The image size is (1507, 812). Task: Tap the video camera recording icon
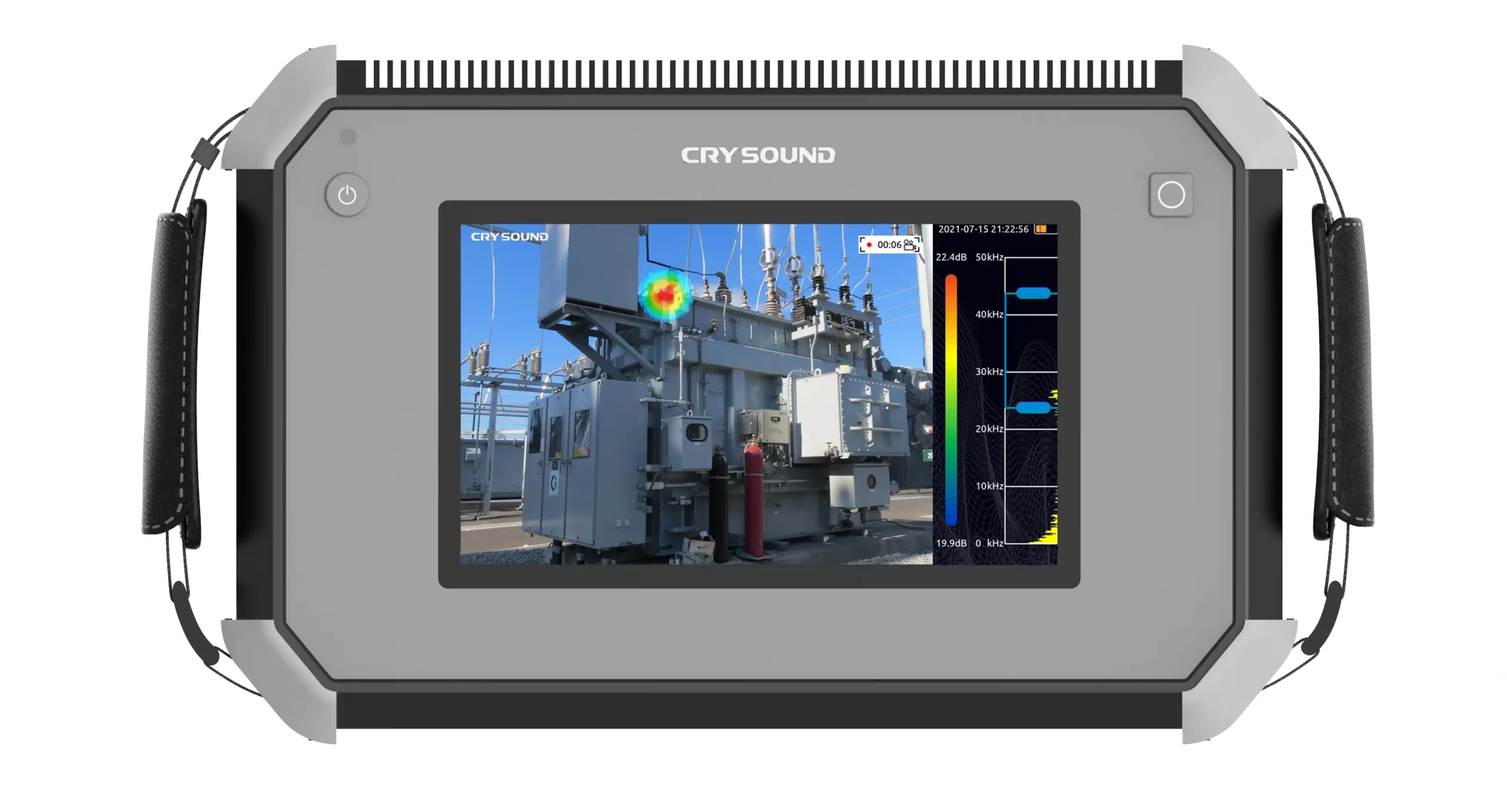[910, 245]
